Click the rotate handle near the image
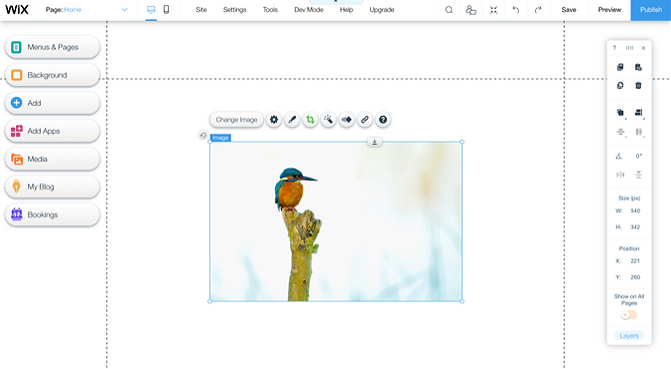 [x=203, y=135]
